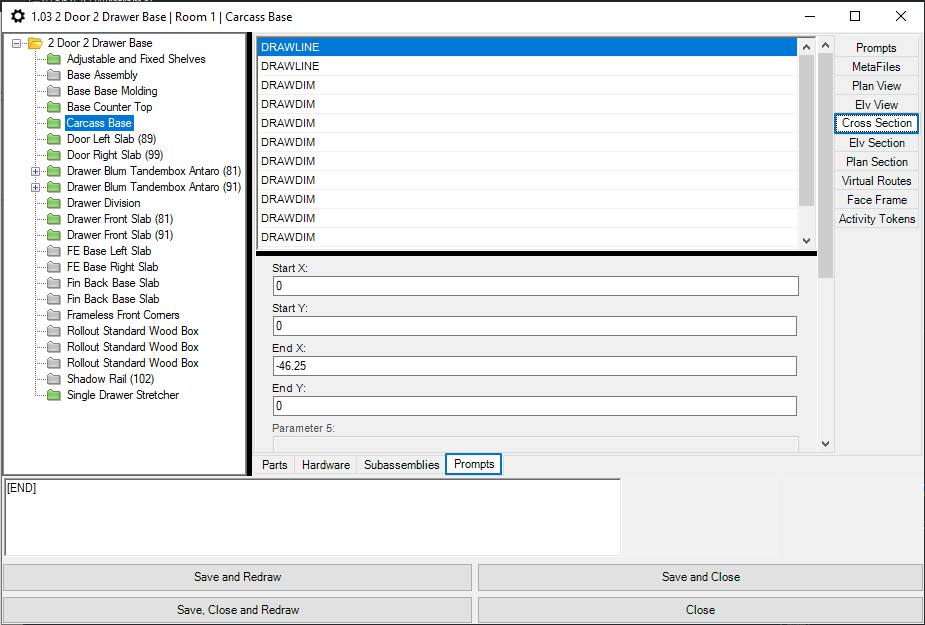Click the gray folder icon beside Base Assembly
Screen dimensions: 925x625
pos(54,75)
